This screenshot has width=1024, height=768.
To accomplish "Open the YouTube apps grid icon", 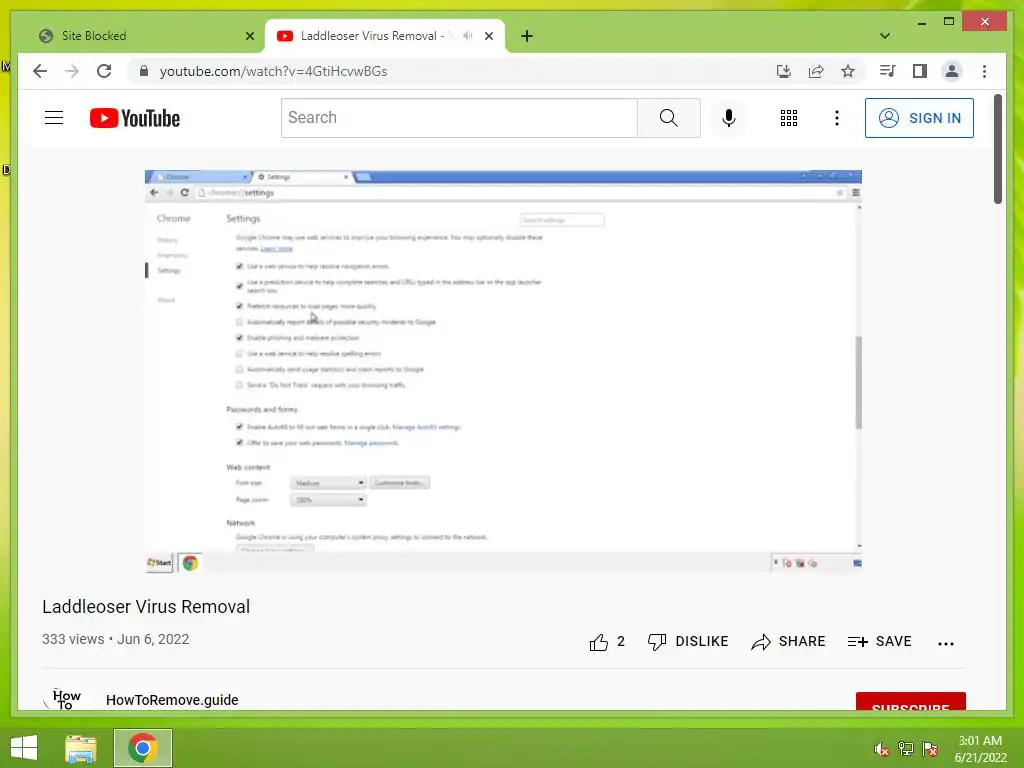I will (788, 118).
